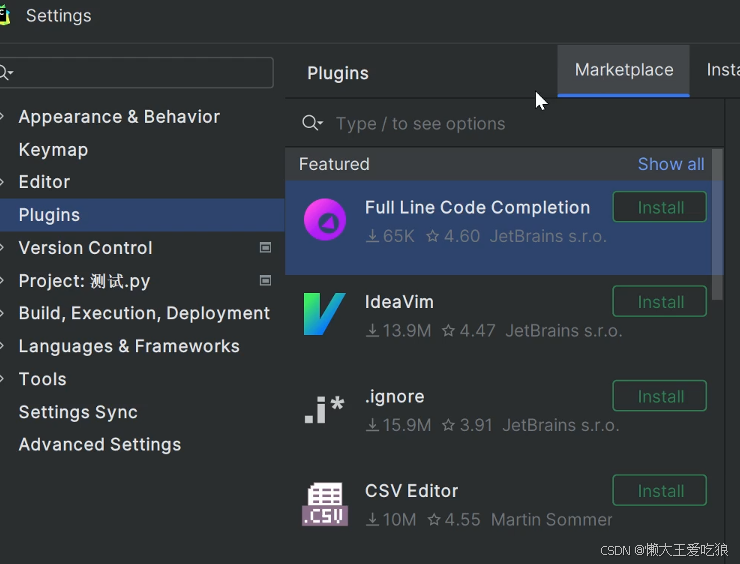Expand the Languages & Frameworks arrow

pyautogui.click(x=2, y=346)
